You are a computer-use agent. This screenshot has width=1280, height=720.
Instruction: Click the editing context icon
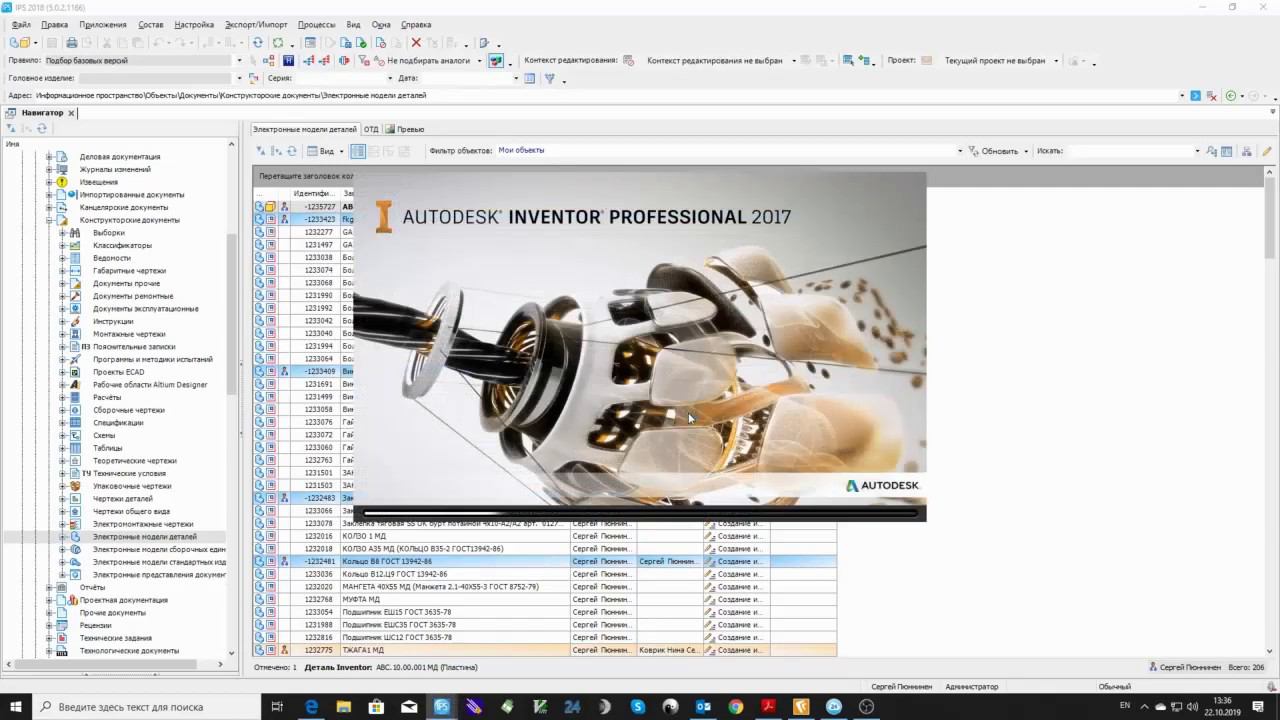pyautogui.click(x=629, y=60)
